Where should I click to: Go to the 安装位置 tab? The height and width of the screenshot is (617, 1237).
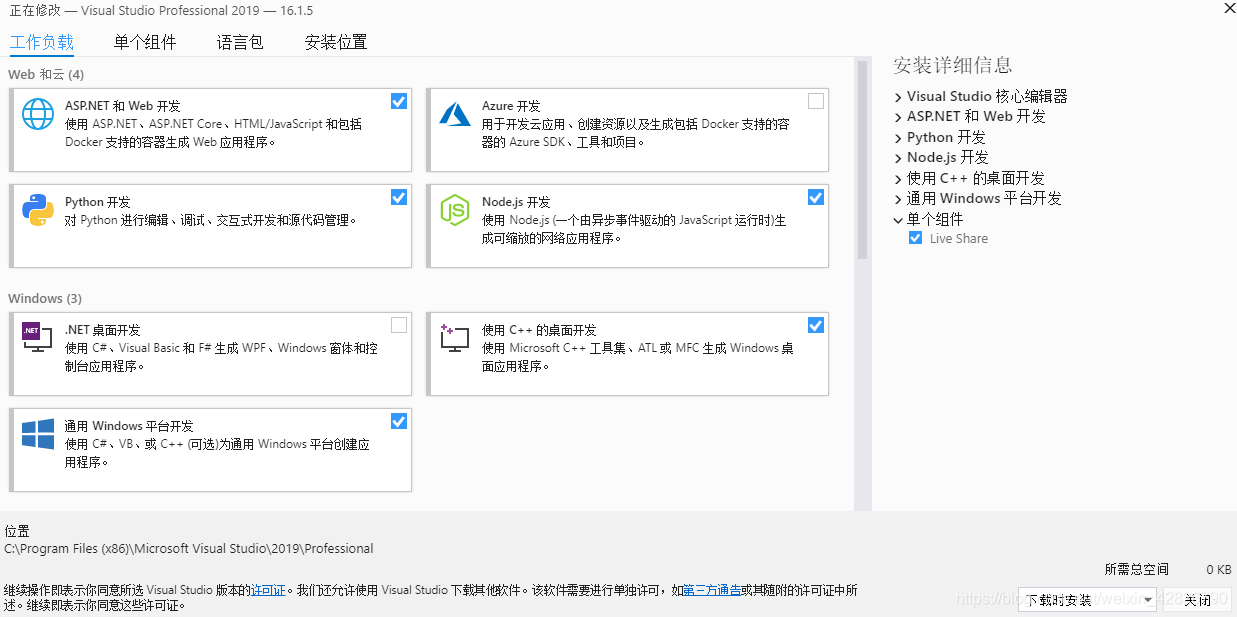[336, 42]
